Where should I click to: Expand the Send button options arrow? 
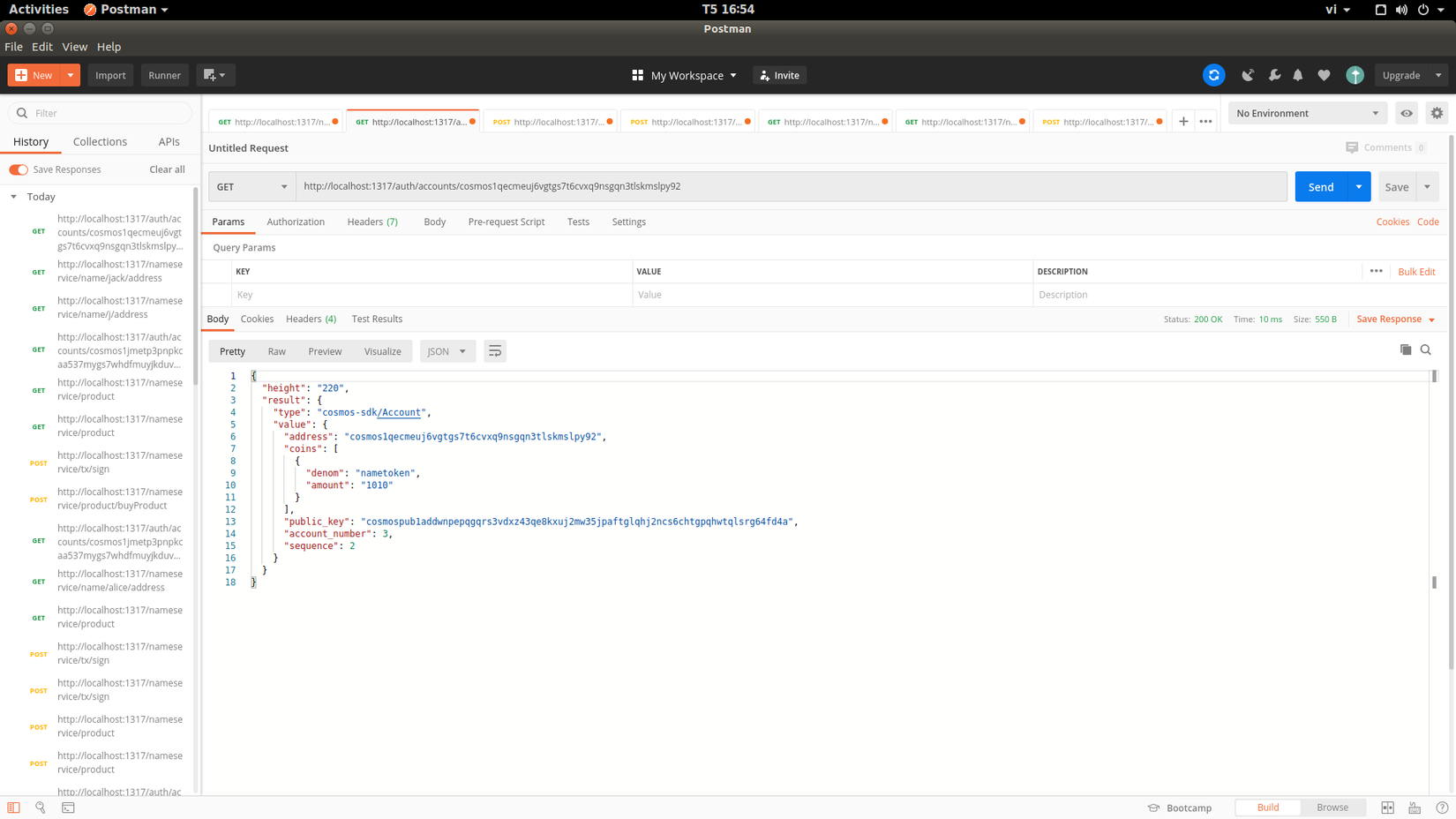[x=1359, y=186]
